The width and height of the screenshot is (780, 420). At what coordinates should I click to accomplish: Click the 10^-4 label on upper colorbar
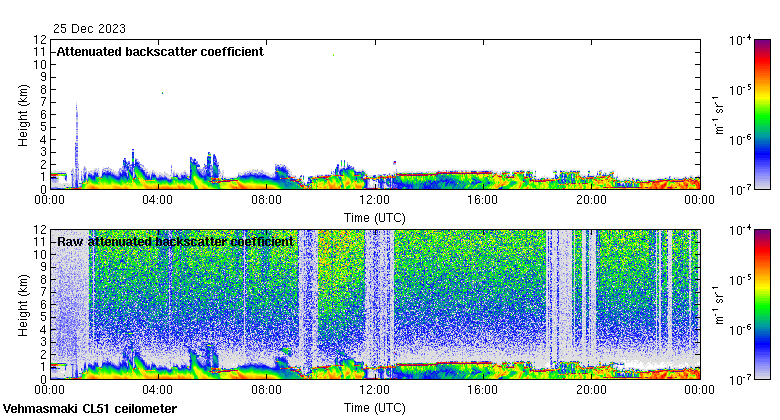click(x=740, y=40)
